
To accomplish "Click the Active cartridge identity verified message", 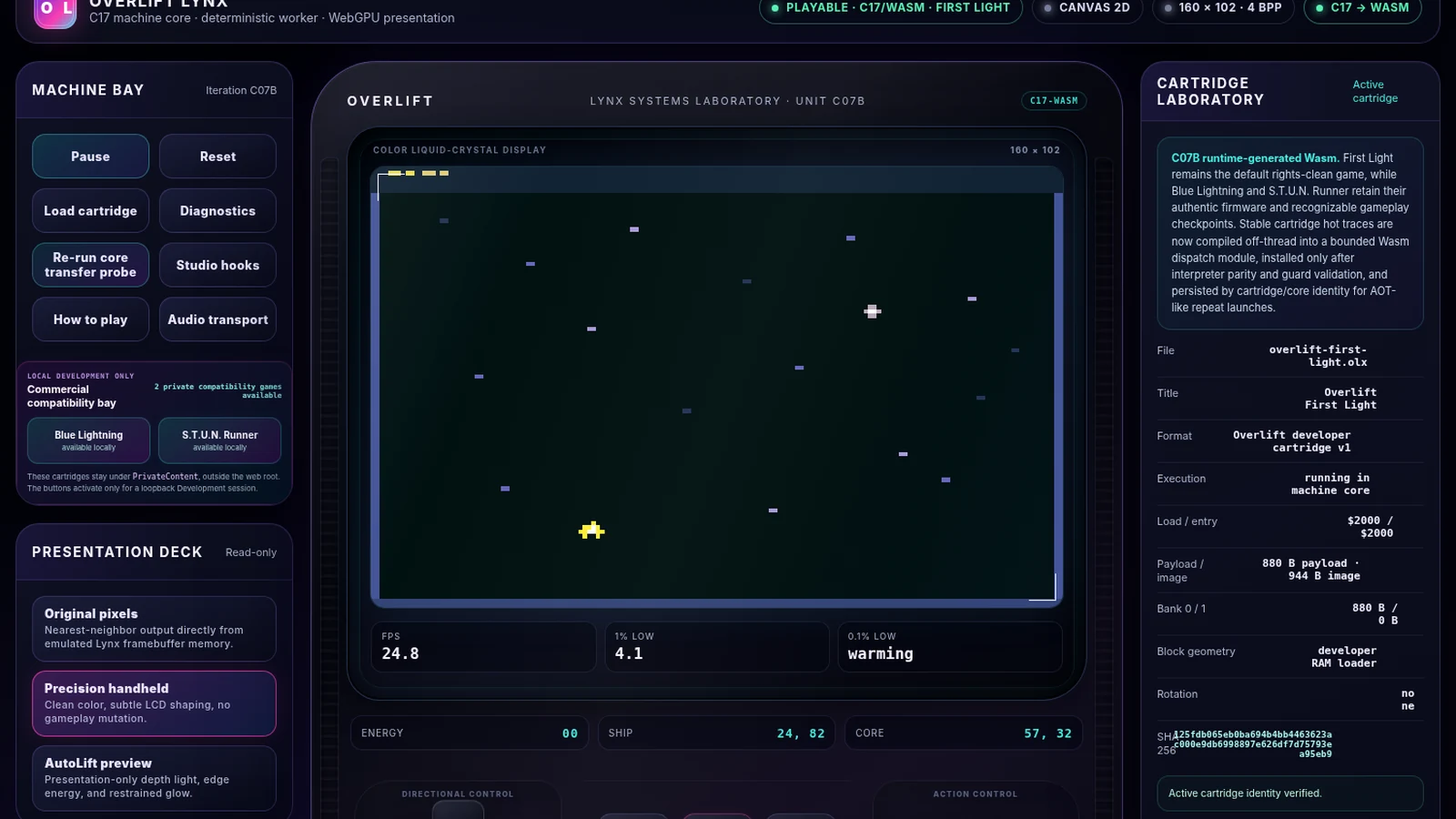I will [1289, 794].
